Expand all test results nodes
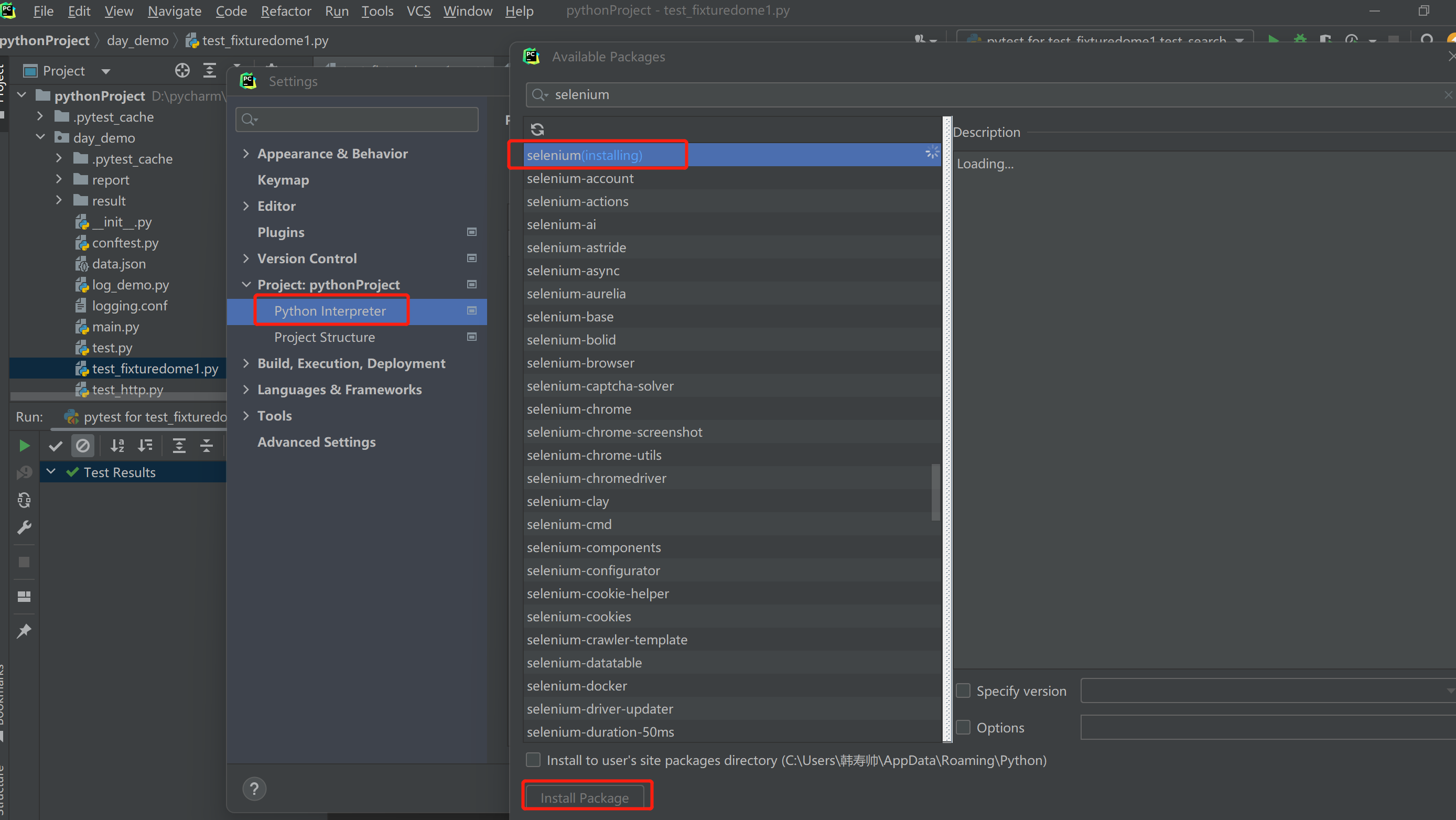Image resolution: width=1456 pixels, height=820 pixels. [179, 446]
